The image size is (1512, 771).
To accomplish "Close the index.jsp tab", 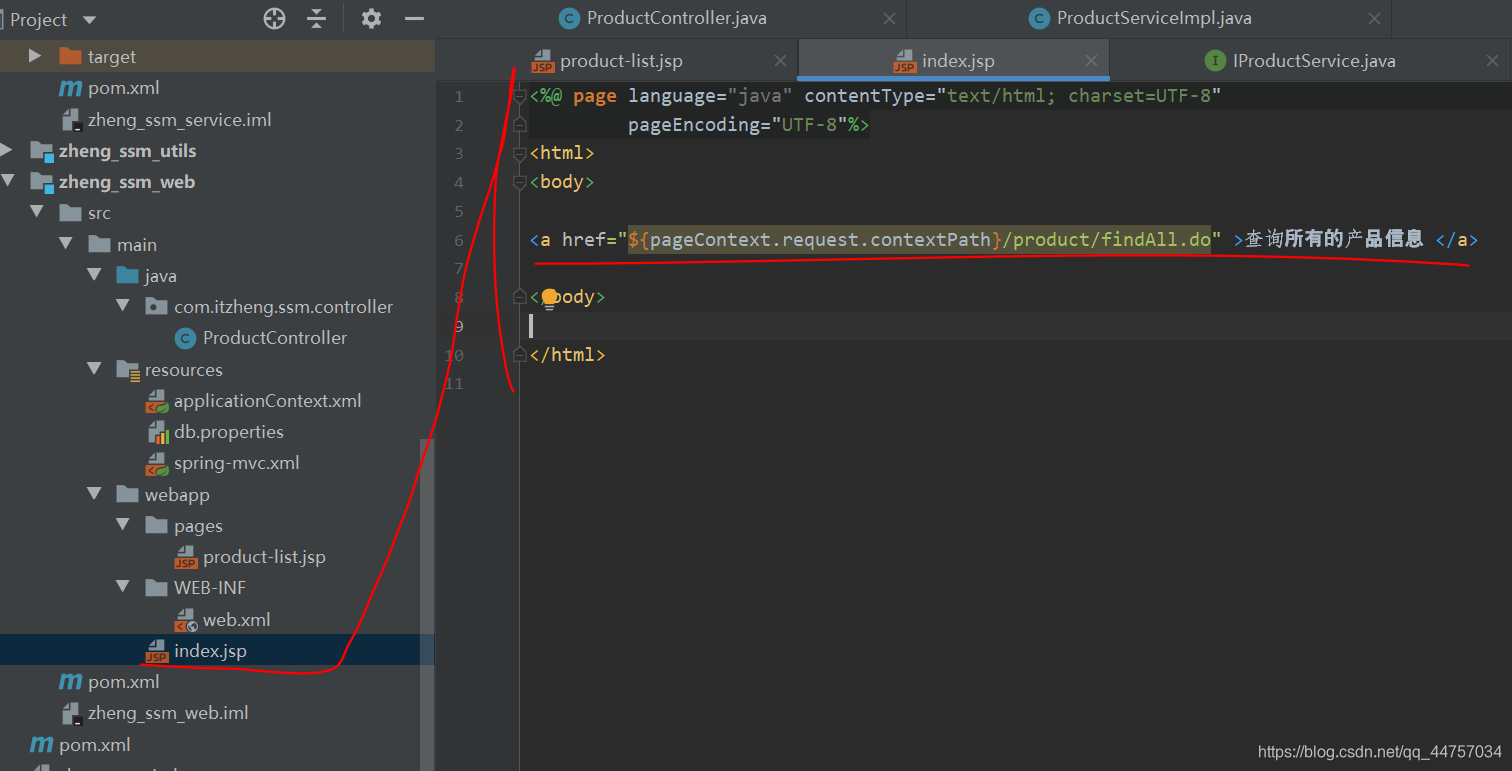I will tap(1091, 61).
